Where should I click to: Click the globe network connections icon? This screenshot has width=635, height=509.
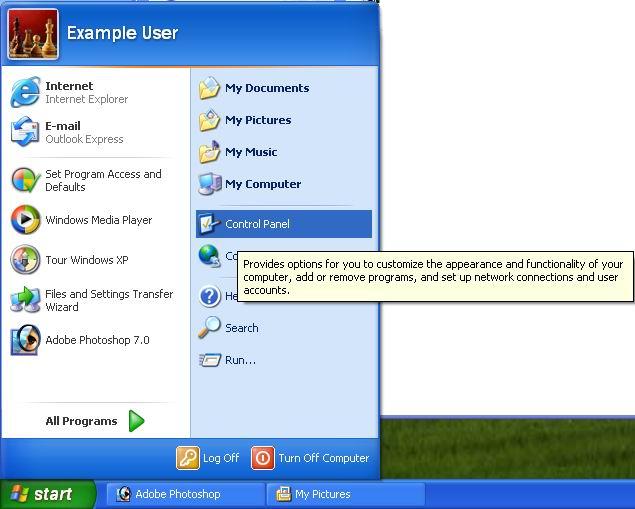tap(209, 256)
